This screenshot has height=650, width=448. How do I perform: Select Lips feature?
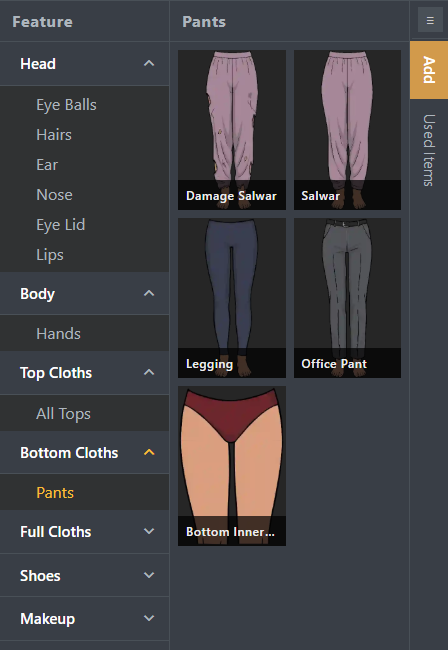tap(50, 255)
